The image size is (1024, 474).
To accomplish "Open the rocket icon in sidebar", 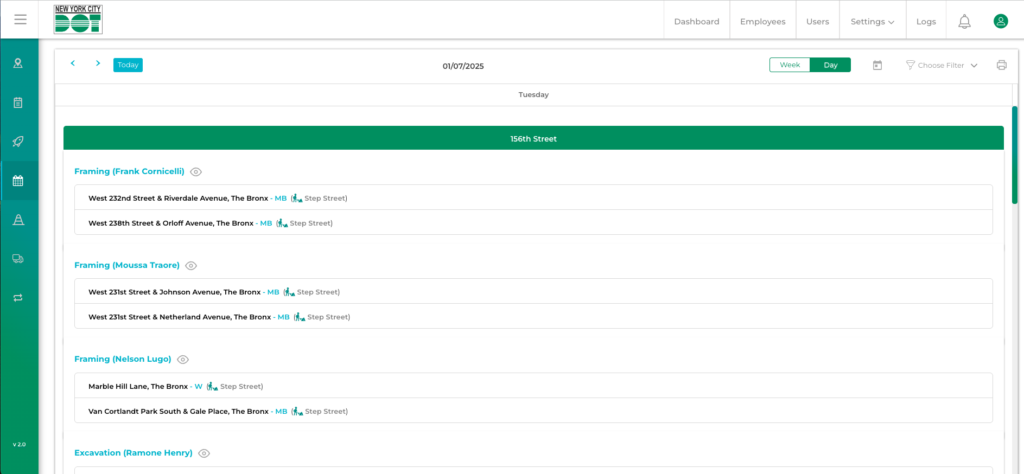I will coord(18,142).
